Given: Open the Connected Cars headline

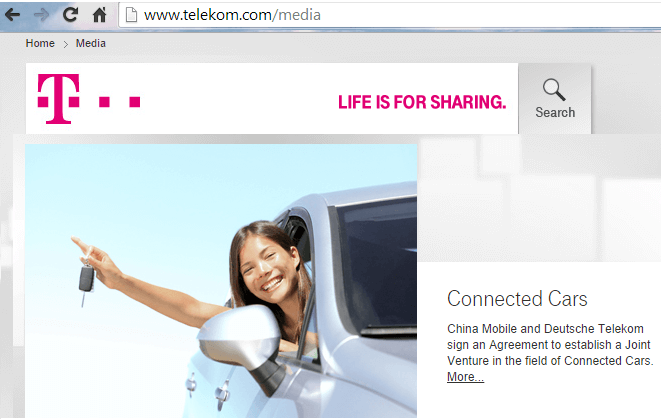Looking at the screenshot, I should click(517, 298).
